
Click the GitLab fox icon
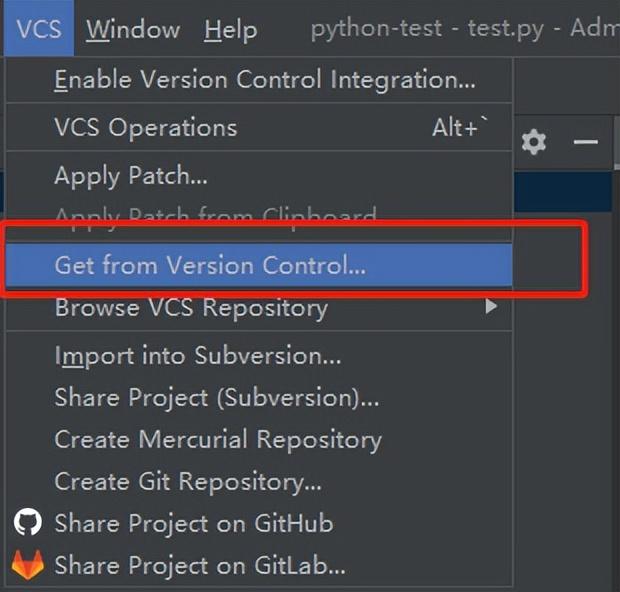(28, 564)
